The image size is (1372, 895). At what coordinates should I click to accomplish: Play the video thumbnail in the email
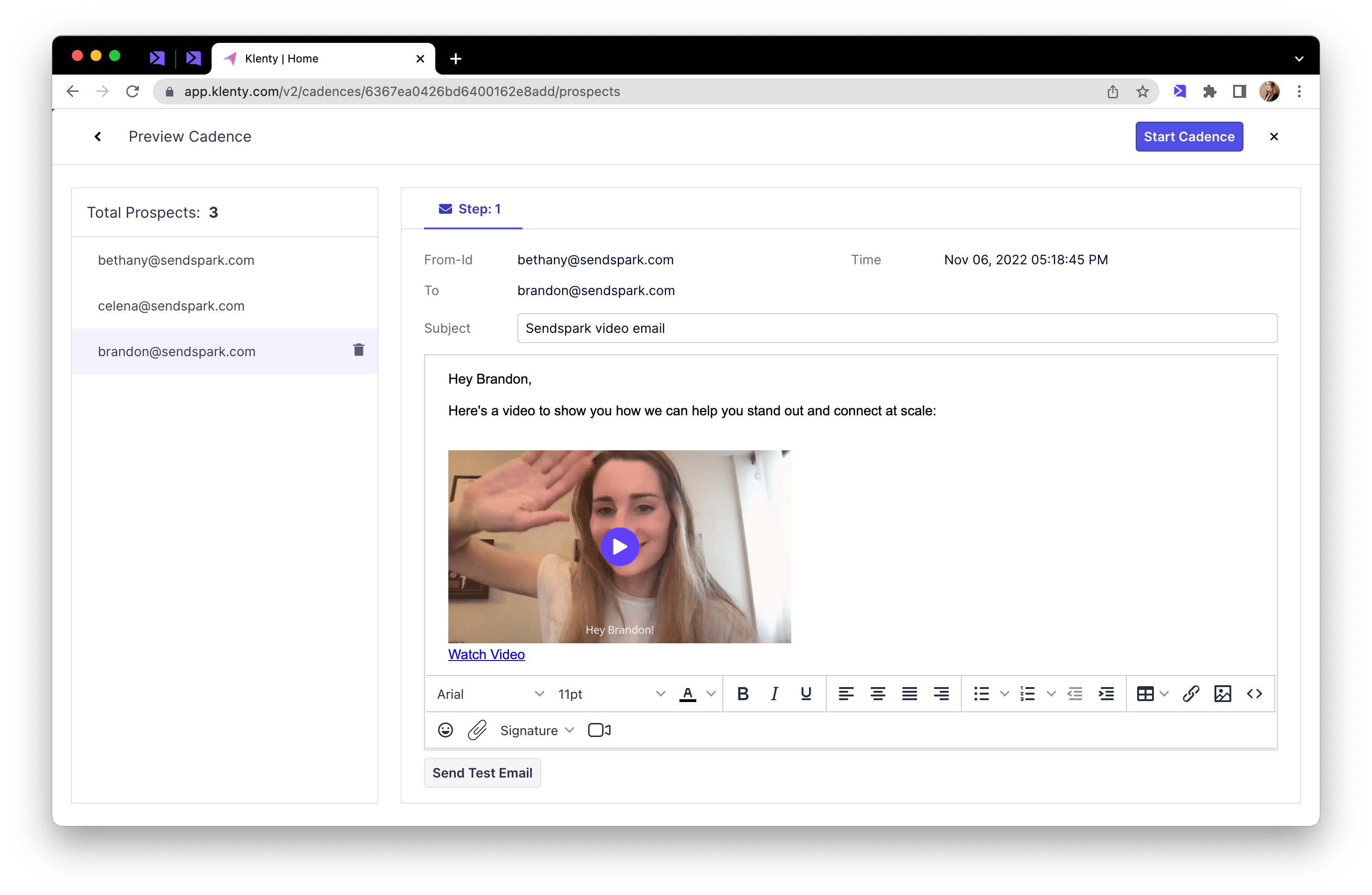tap(619, 546)
